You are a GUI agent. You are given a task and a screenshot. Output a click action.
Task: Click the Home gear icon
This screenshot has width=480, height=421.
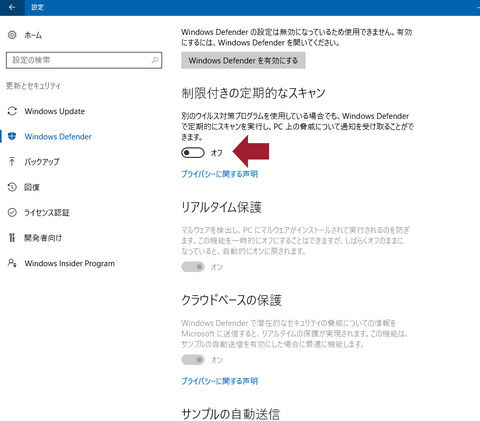tap(12, 35)
